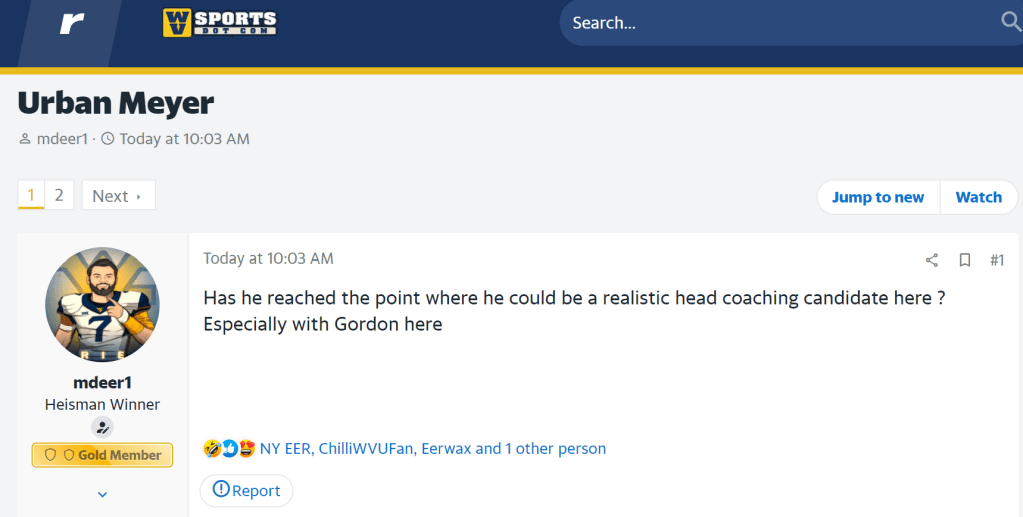Report the first post
Image resolution: width=1023 pixels, height=517 pixels.
246,491
